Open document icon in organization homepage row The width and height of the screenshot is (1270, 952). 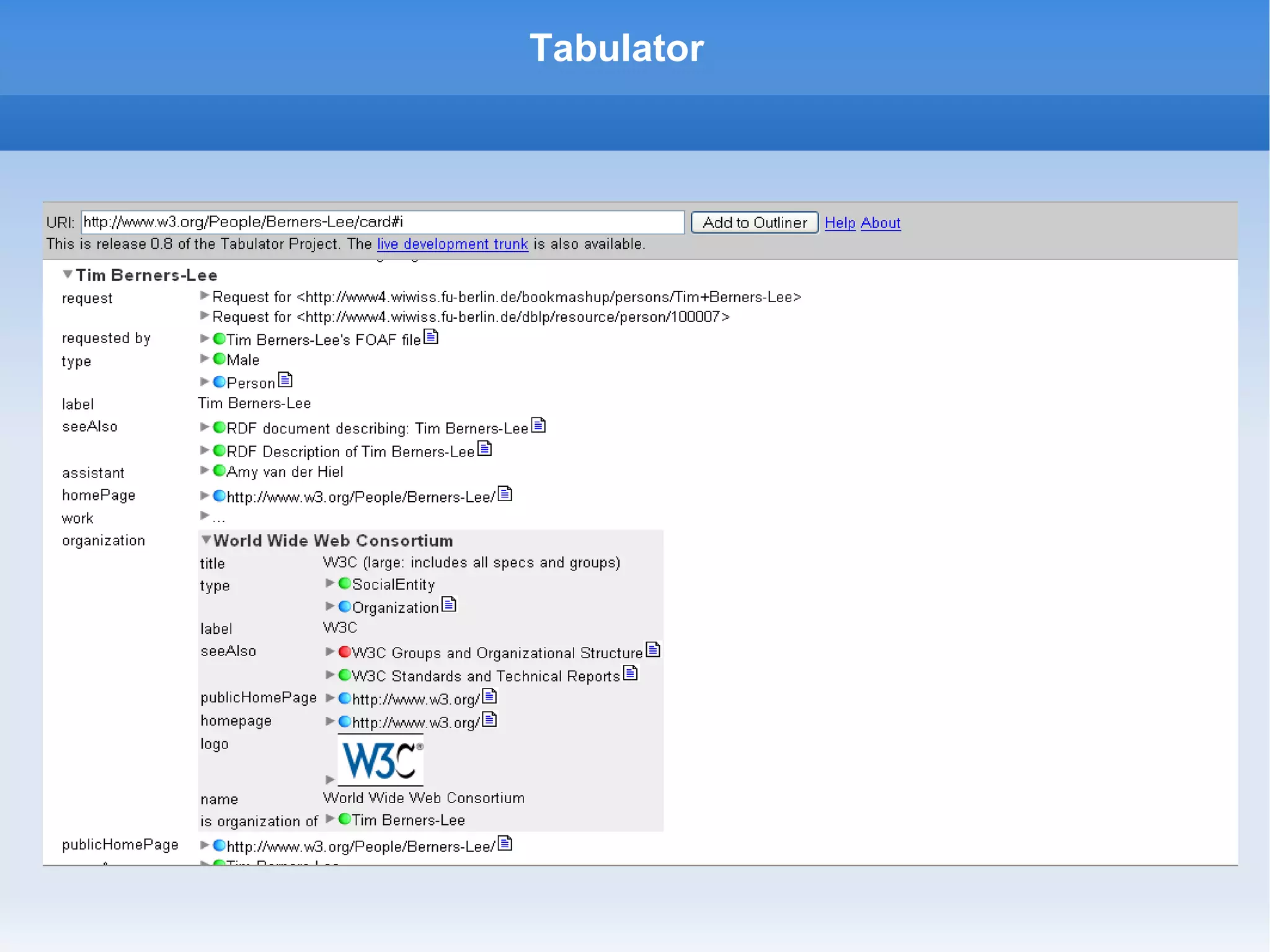pyautogui.click(x=489, y=719)
